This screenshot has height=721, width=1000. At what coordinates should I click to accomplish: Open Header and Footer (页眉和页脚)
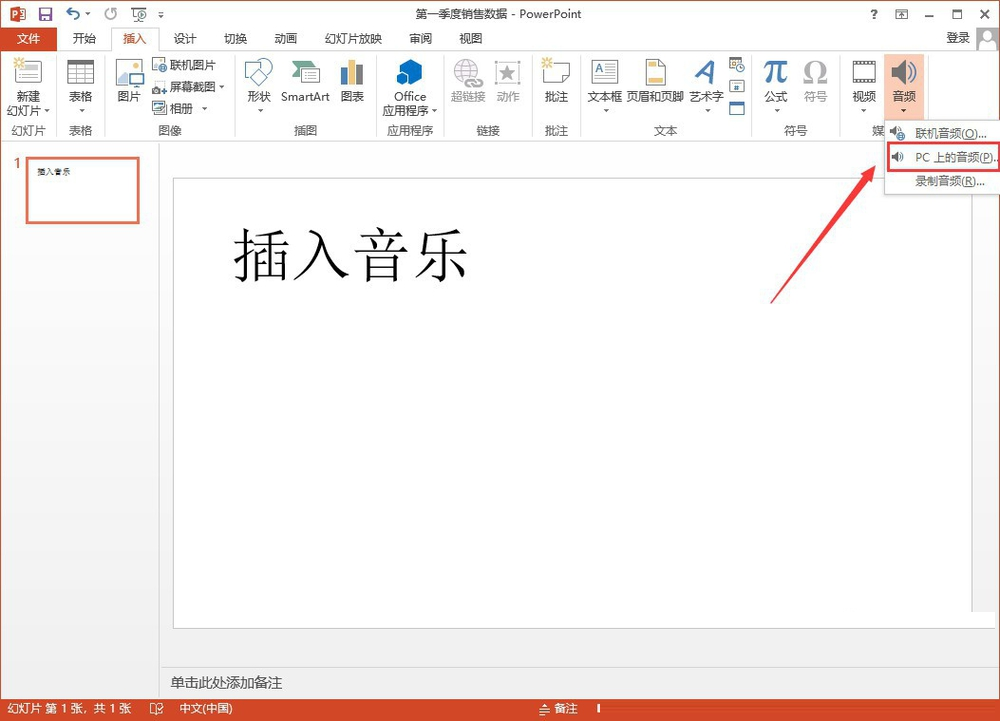[655, 81]
